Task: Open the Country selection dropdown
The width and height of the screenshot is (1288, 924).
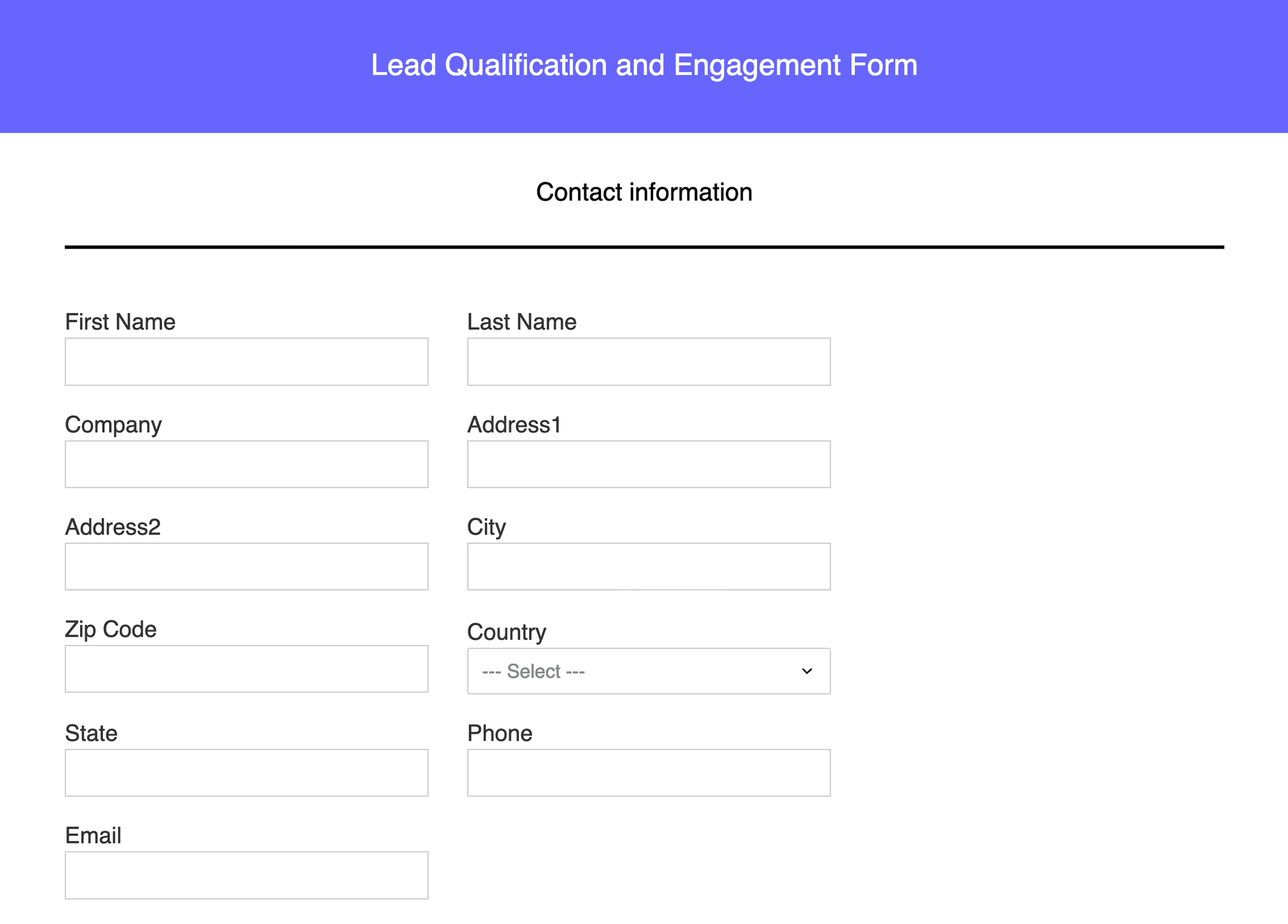Action: point(648,670)
